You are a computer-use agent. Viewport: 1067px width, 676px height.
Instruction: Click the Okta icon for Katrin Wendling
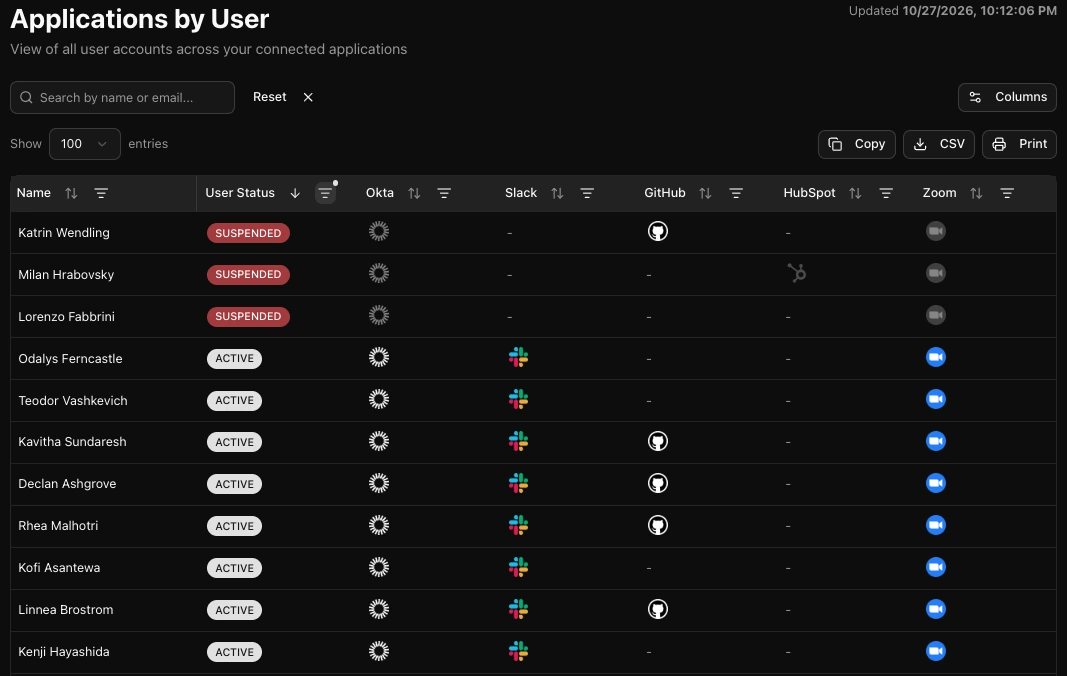point(379,231)
